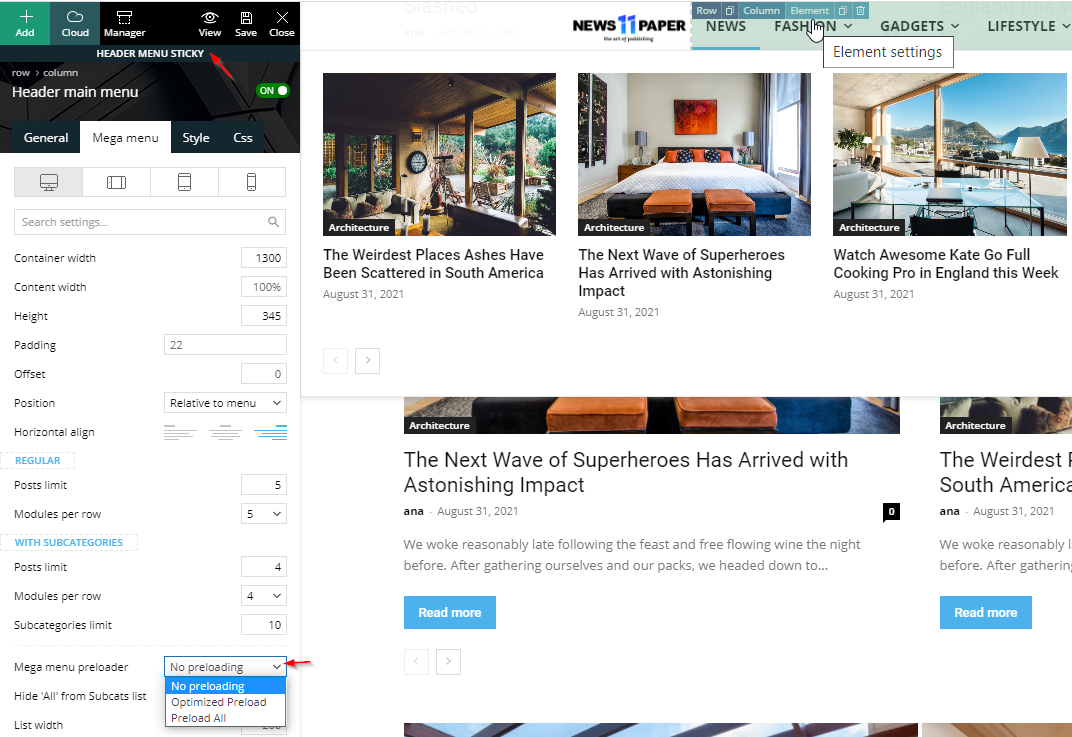1072x737 pixels.
Task: Open the bedroom architecture thumbnail
Action: tap(694, 155)
